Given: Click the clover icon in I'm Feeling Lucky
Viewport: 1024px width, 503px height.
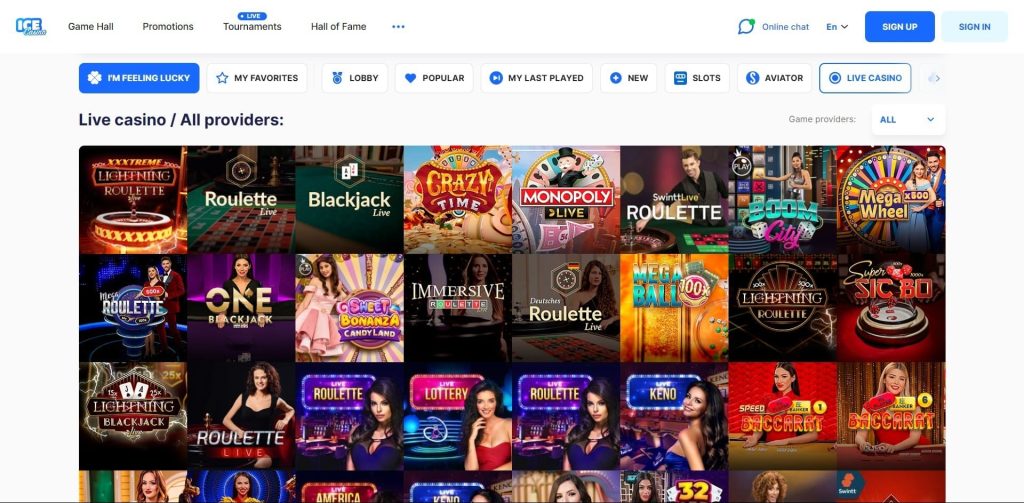Looking at the screenshot, I should [94, 78].
